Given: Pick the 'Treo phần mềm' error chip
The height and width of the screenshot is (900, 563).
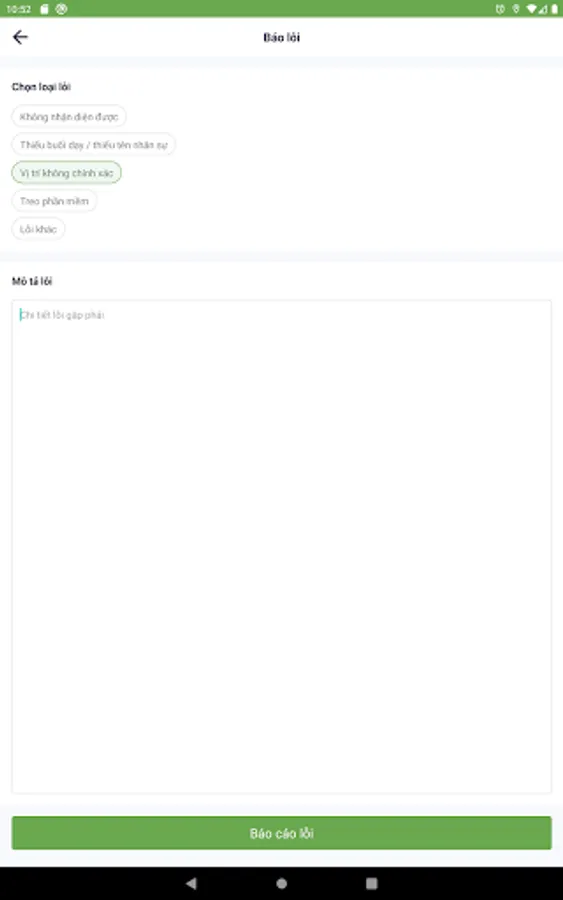Looking at the screenshot, I should [x=54, y=201].
